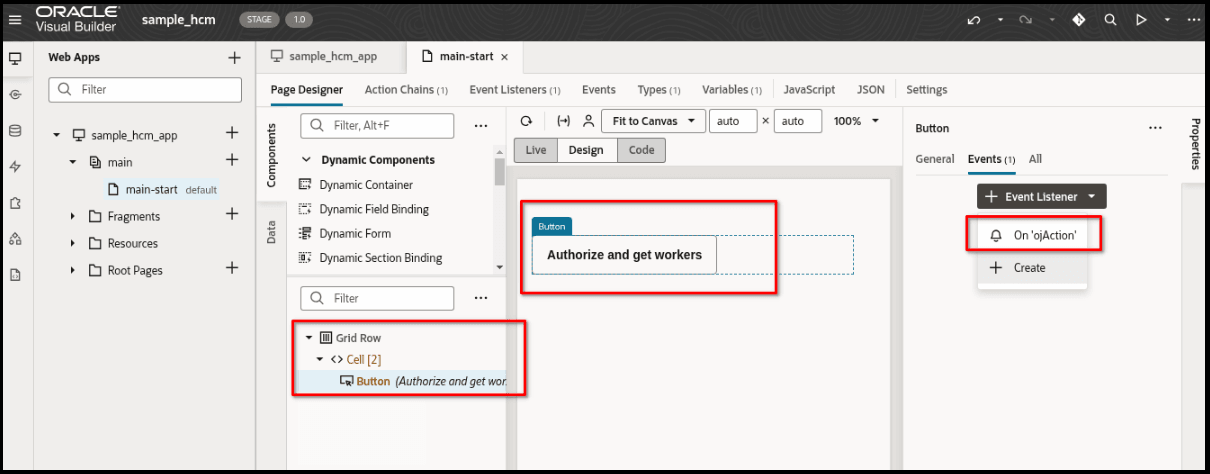This screenshot has height=474, width=1210.
Task: Open the puzzle Components icon in rail
Action: tap(15, 203)
